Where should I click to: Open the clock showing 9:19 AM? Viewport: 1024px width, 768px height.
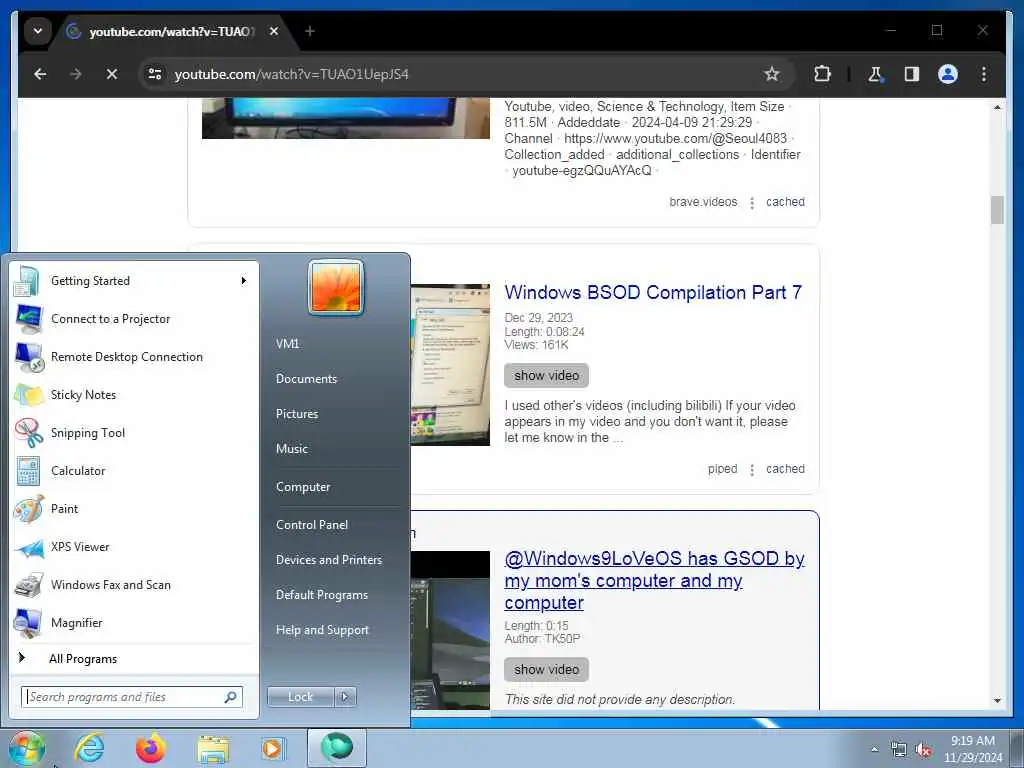[972, 749]
